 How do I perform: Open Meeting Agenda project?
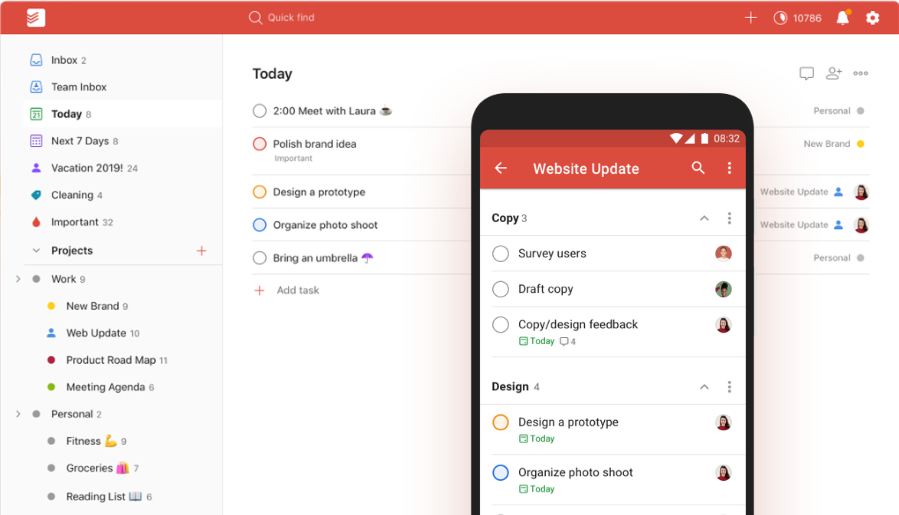point(105,387)
